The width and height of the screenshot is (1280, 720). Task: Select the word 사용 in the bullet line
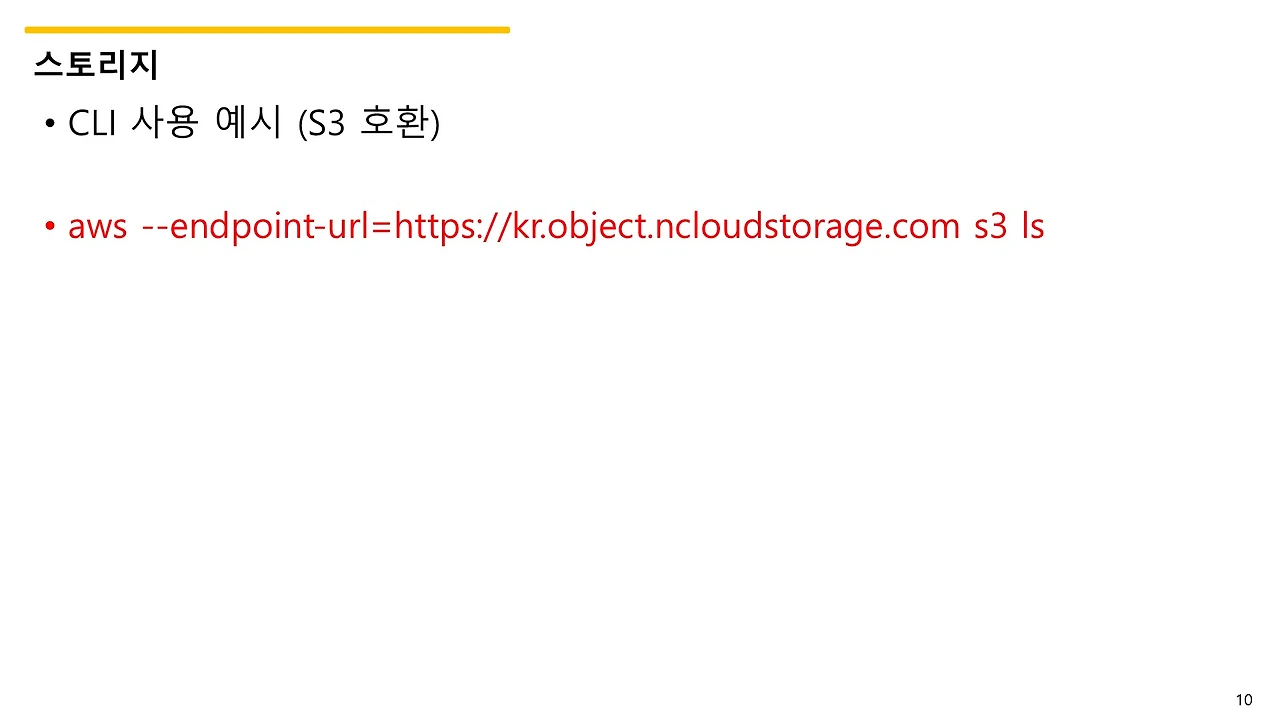point(165,123)
